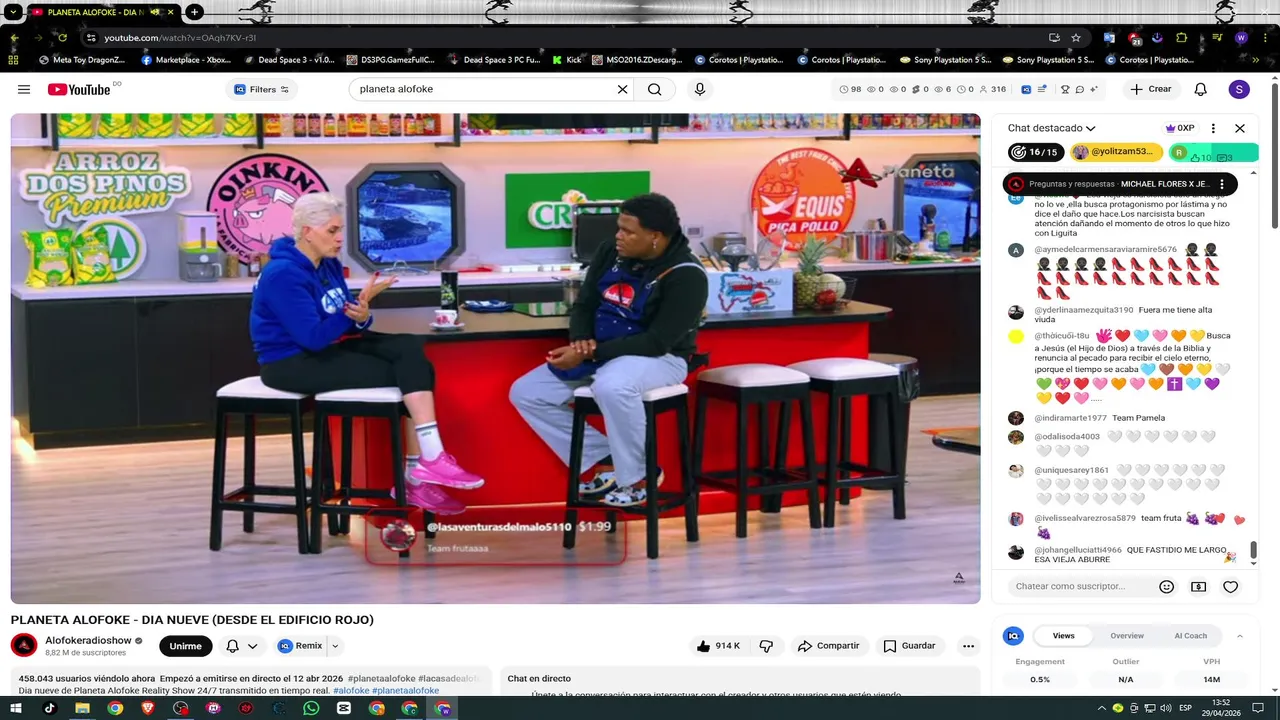
Task: Click the vidIQ logo in stats panel
Action: pyautogui.click(x=1014, y=636)
